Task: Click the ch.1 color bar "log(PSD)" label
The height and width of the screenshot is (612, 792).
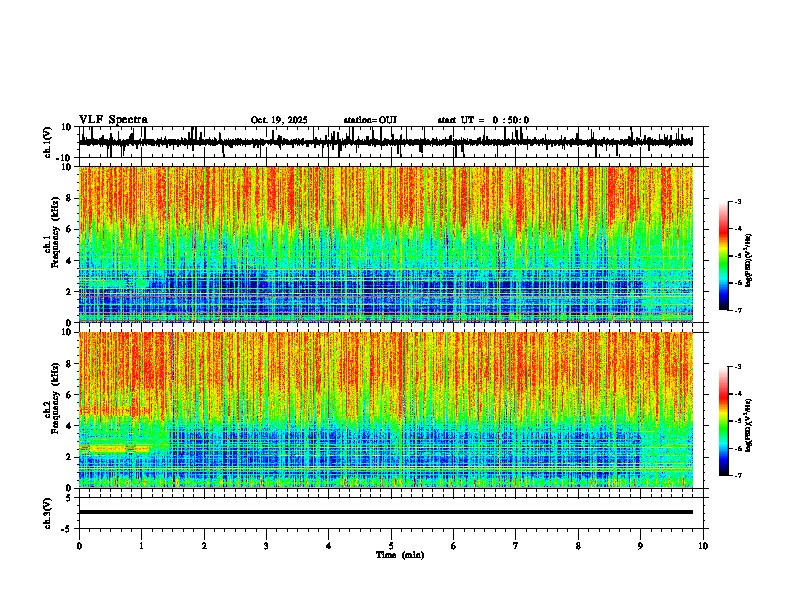Action: click(749, 261)
